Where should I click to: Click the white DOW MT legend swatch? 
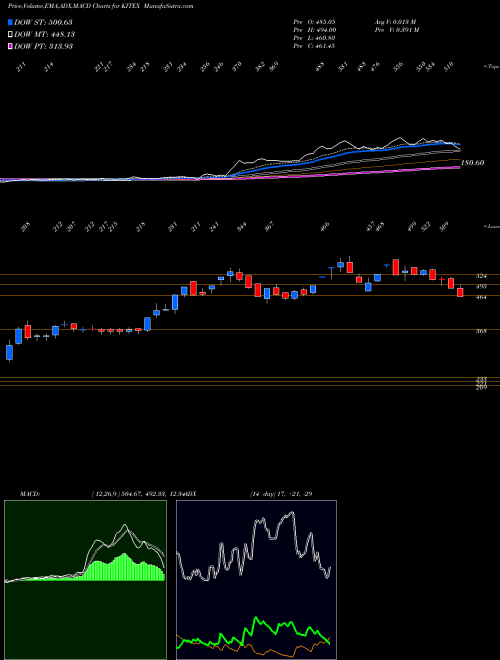pos(10,34)
